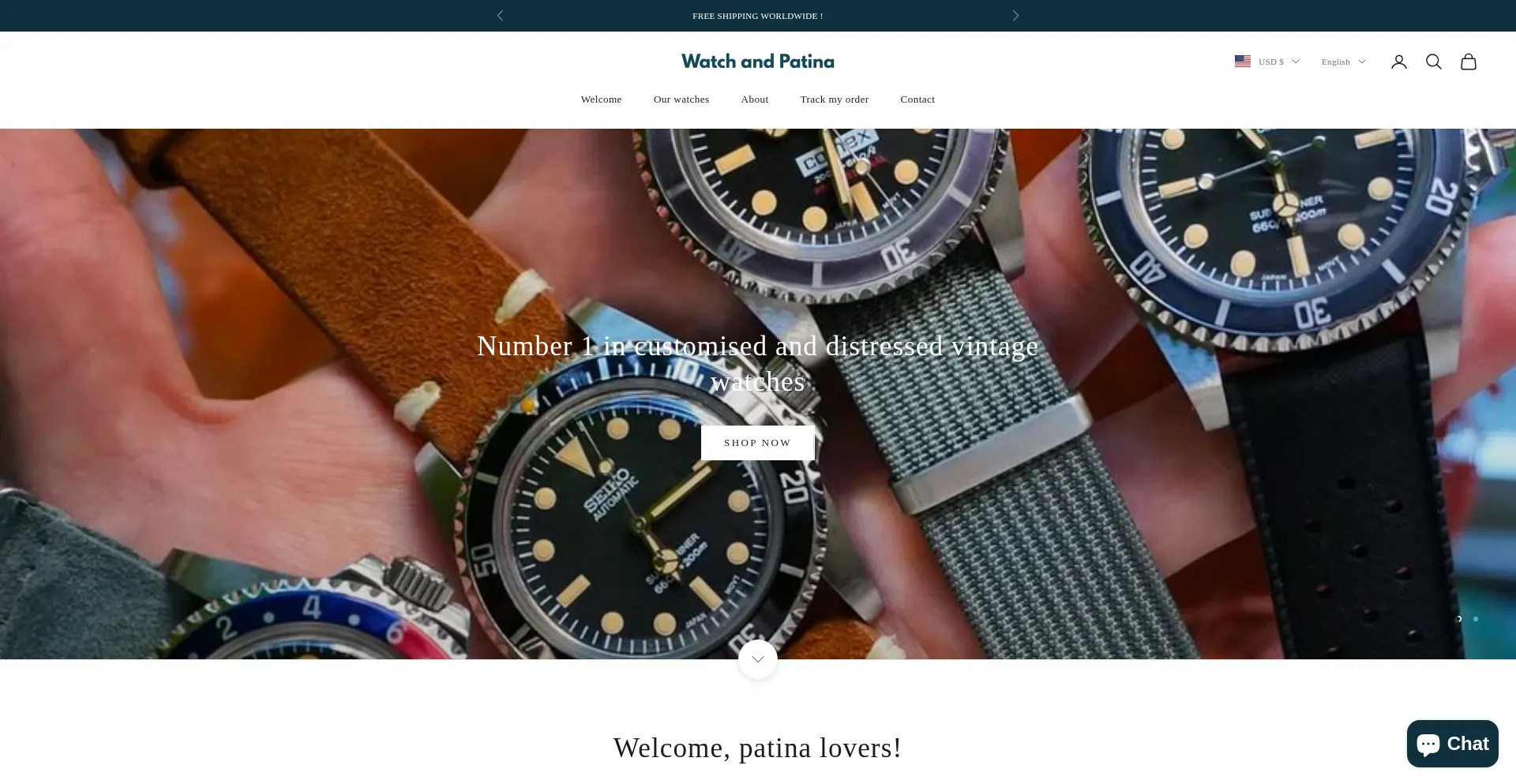
Task: Click the Watch and Patina logo
Action: [757, 62]
